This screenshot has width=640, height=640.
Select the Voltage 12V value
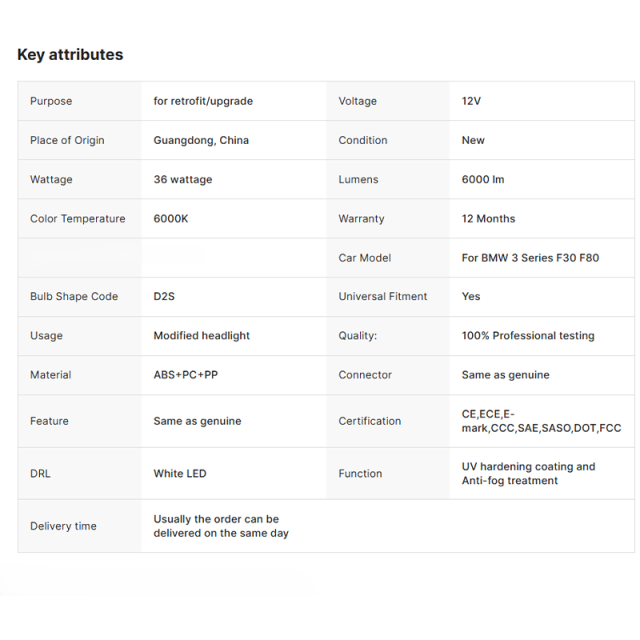[471, 101]
